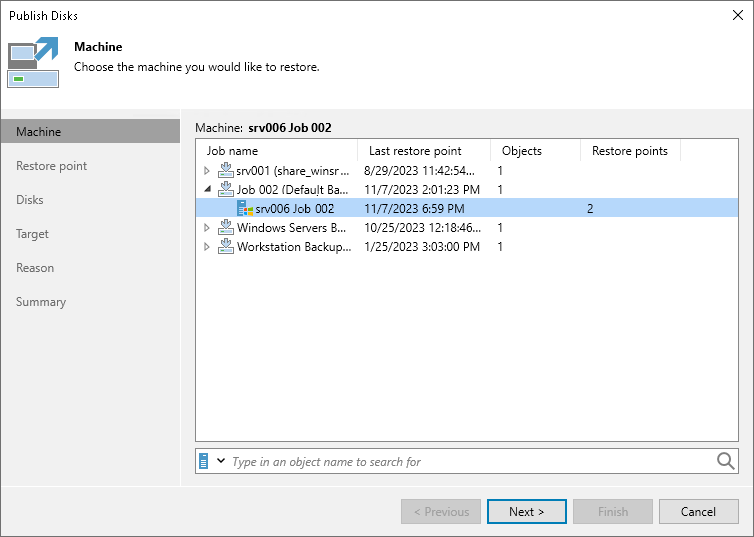Click the date 11/7/2023 6:59 PM
Viewport: 754px width, 537px height.
414,208
